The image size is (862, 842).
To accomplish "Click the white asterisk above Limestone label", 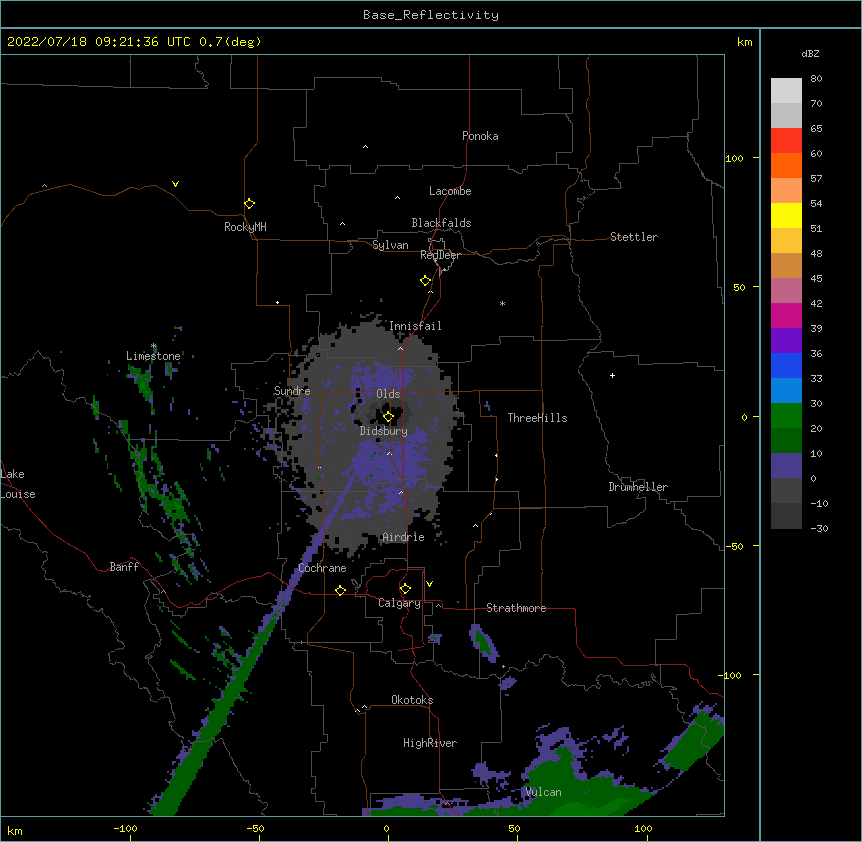I will tap(154, 346).
